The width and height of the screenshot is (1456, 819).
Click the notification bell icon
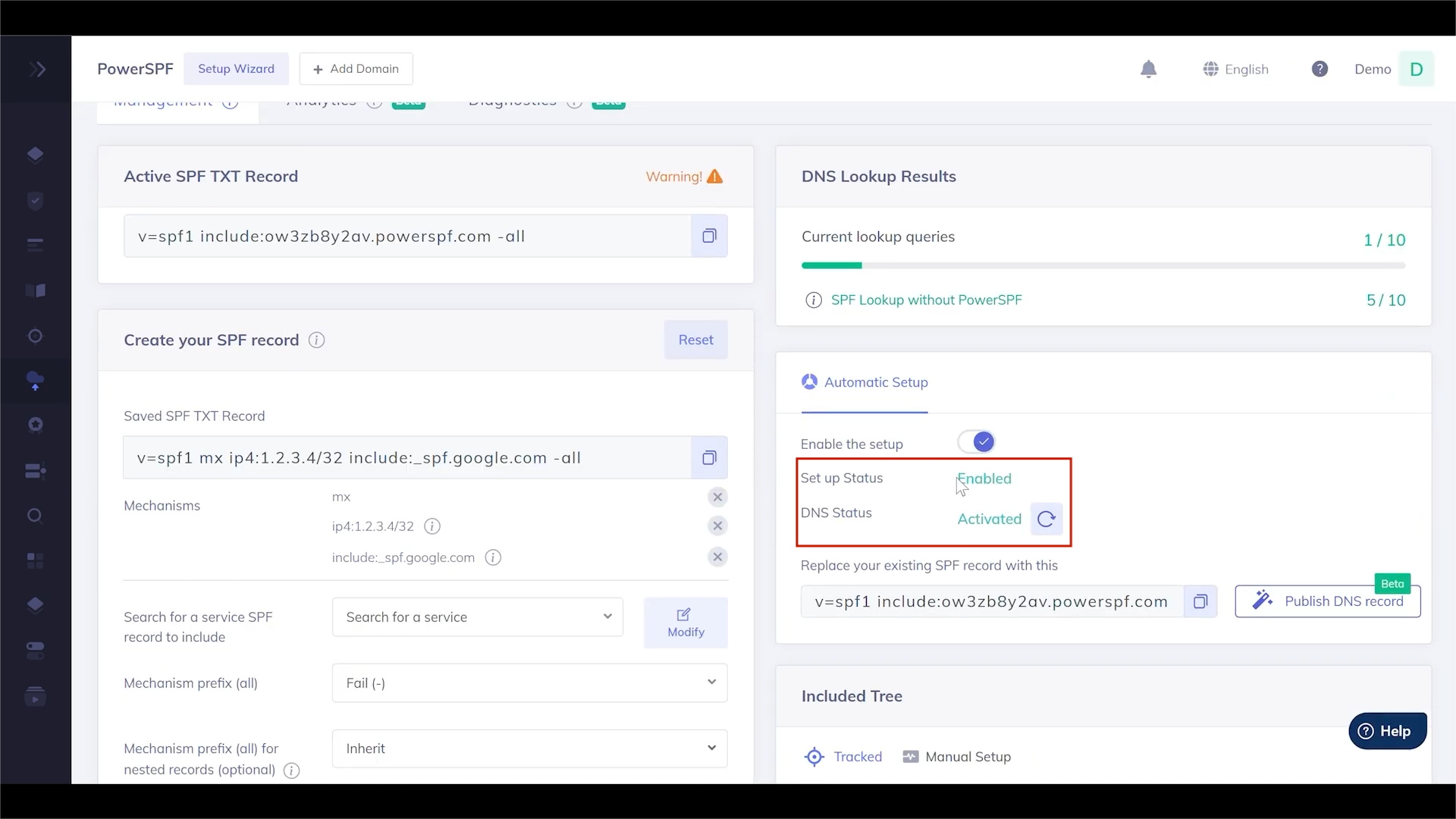[x=1148, y=68]
